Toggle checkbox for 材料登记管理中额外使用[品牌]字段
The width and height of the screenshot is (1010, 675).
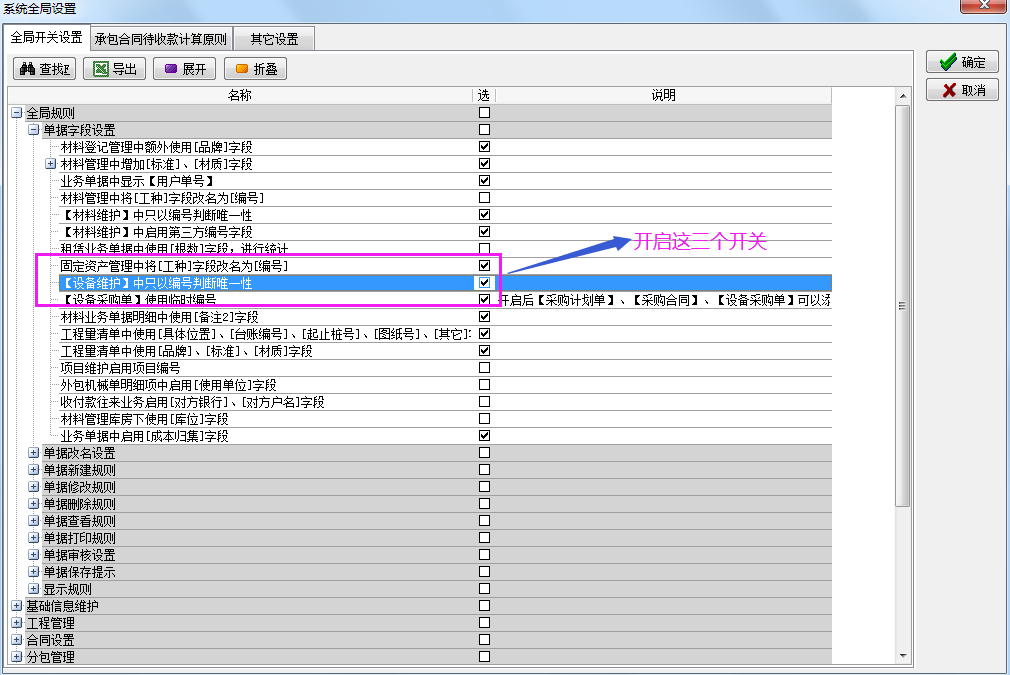click(x=484, y=147)
